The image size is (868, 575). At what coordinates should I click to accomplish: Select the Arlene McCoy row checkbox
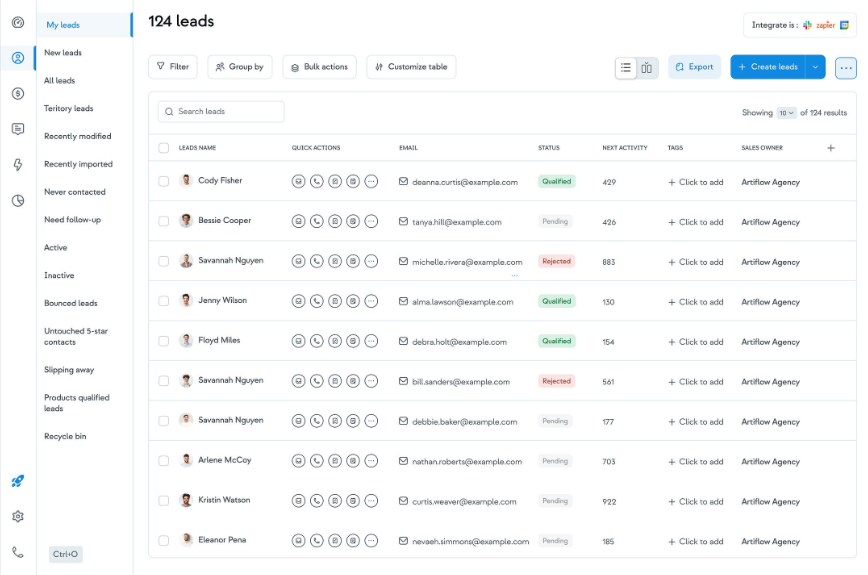point(163,460)
